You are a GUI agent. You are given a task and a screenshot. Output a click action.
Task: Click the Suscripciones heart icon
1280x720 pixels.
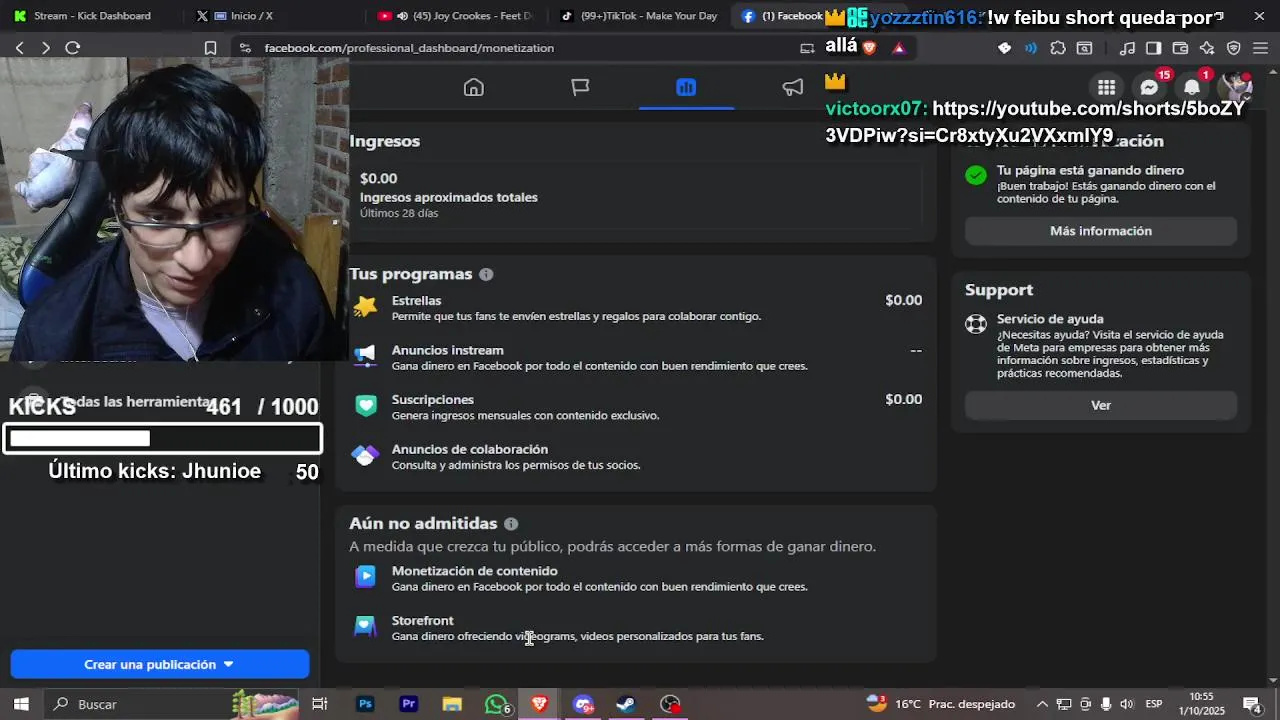coord(365,406)
